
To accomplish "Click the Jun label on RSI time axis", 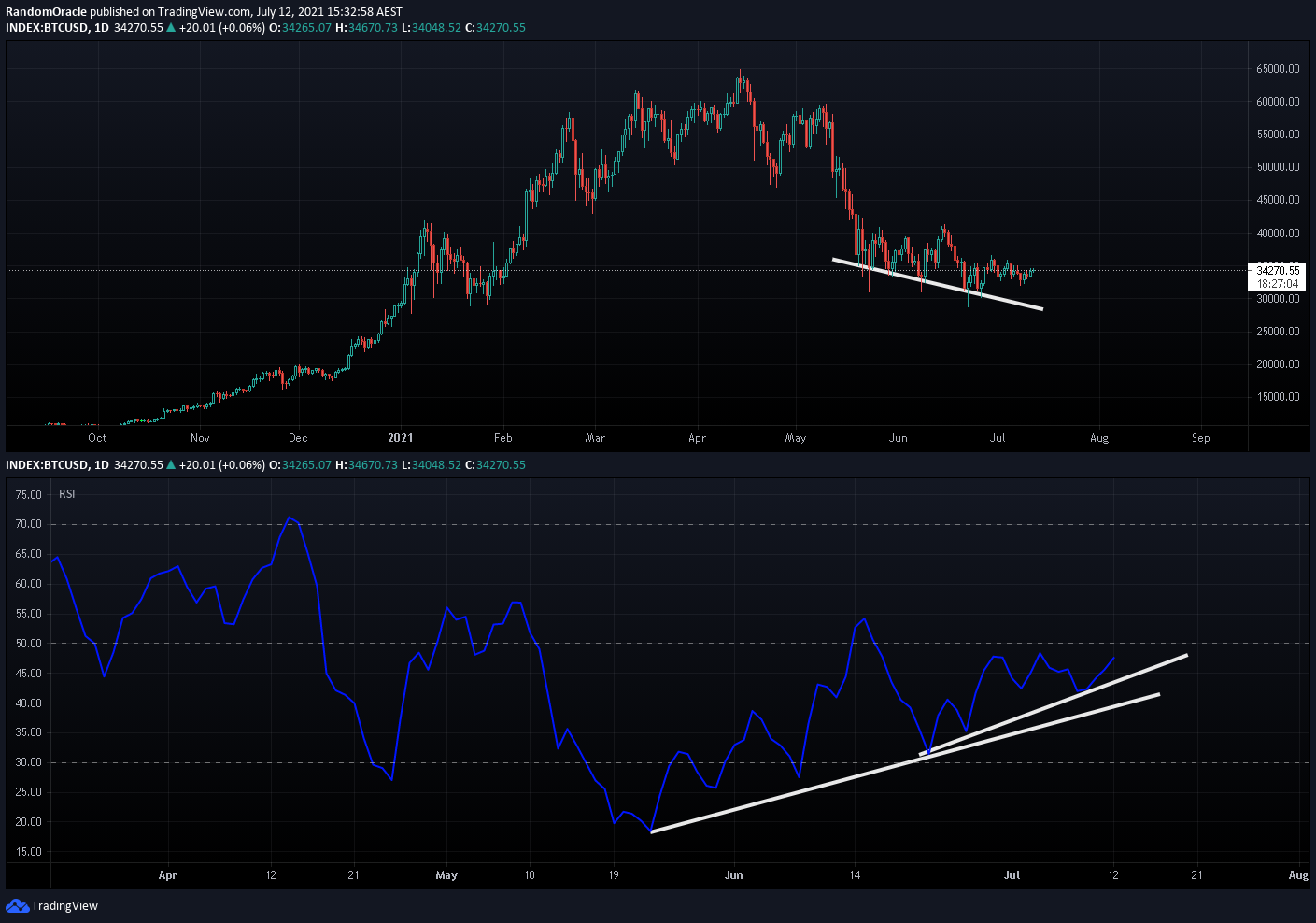I will (x=733, y=875).
